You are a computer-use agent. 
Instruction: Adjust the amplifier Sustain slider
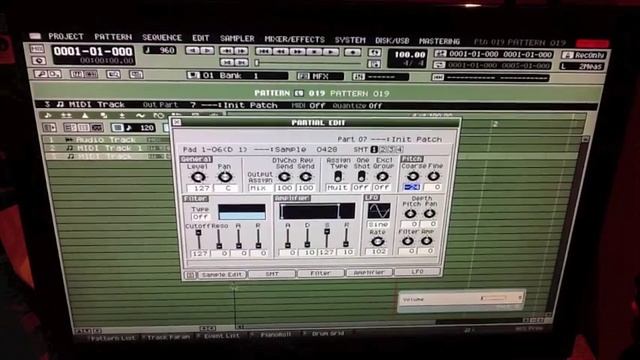[x=327, y=238]
